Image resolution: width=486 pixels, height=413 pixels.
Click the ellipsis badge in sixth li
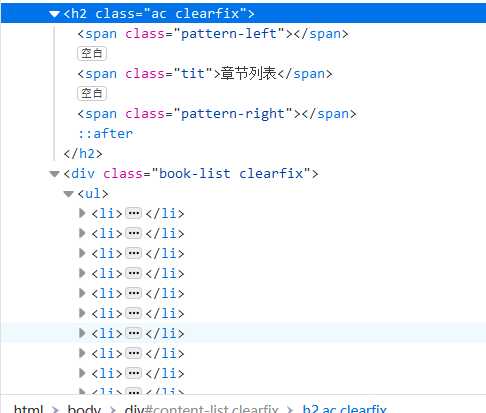pyautogui.click(x=134, y=313)
